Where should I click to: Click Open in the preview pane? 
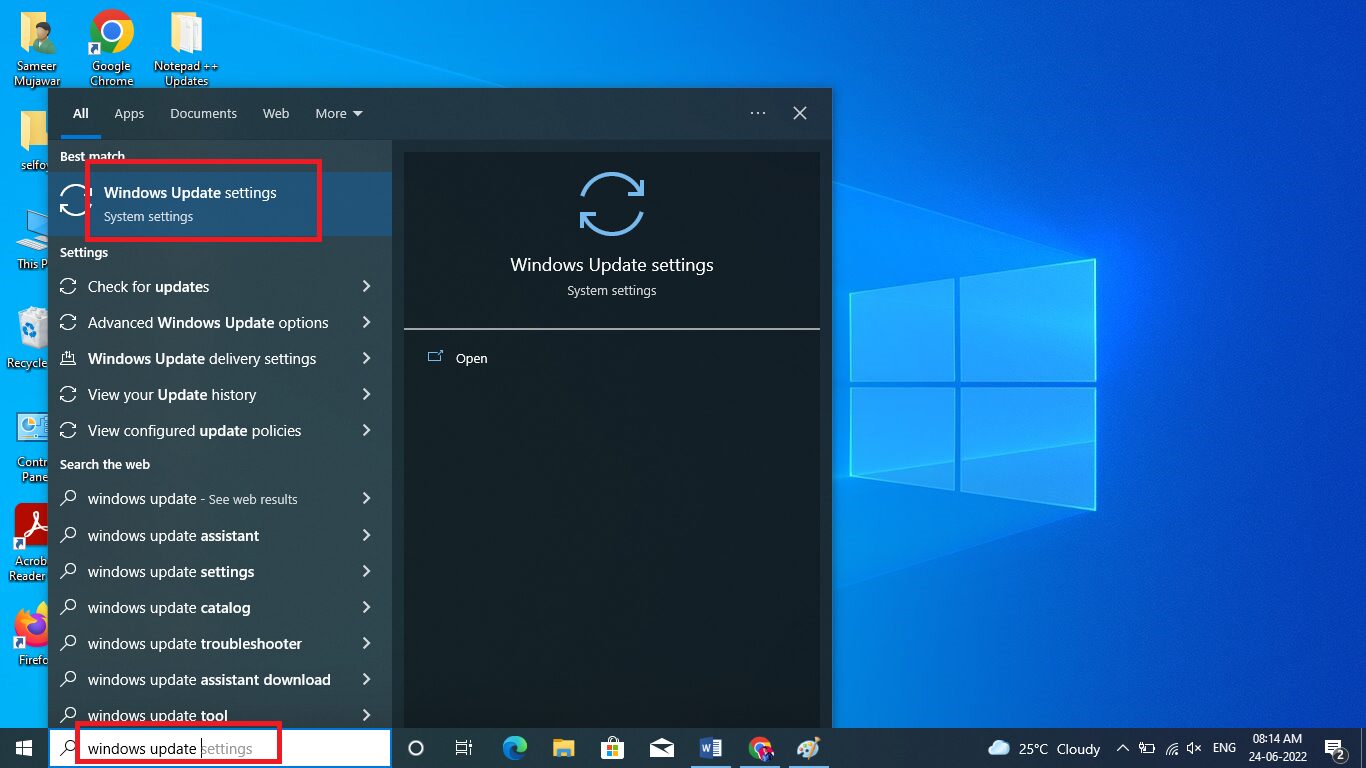click(471, 358)
